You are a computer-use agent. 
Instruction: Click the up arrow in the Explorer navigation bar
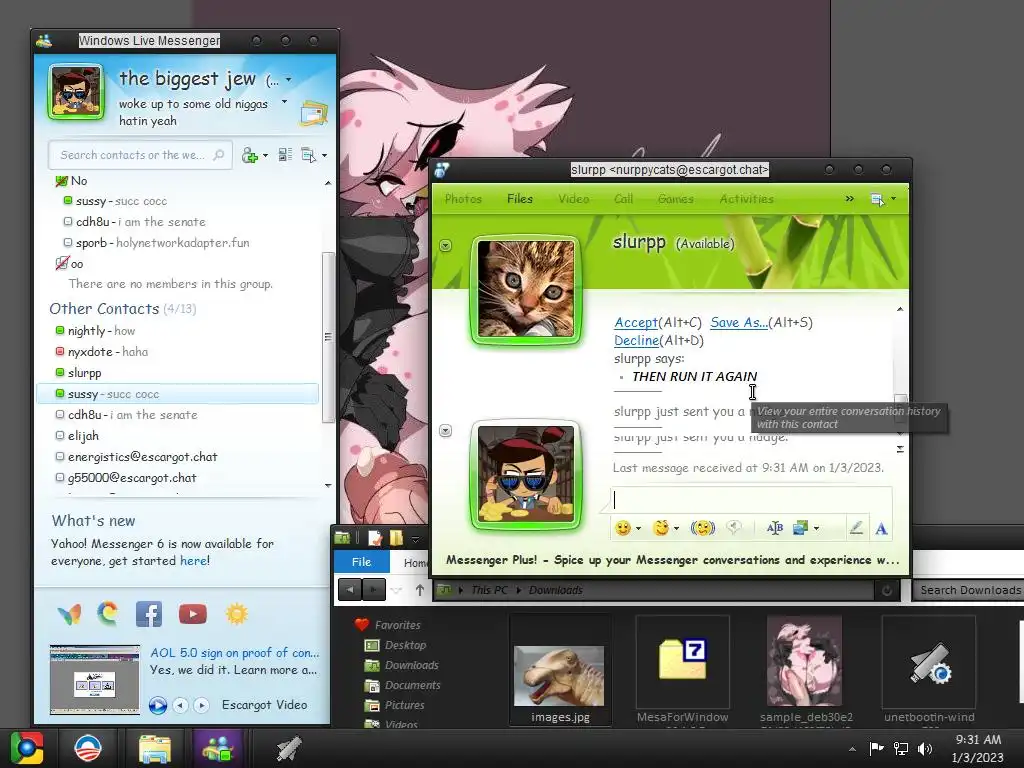[x=419, y=590]
